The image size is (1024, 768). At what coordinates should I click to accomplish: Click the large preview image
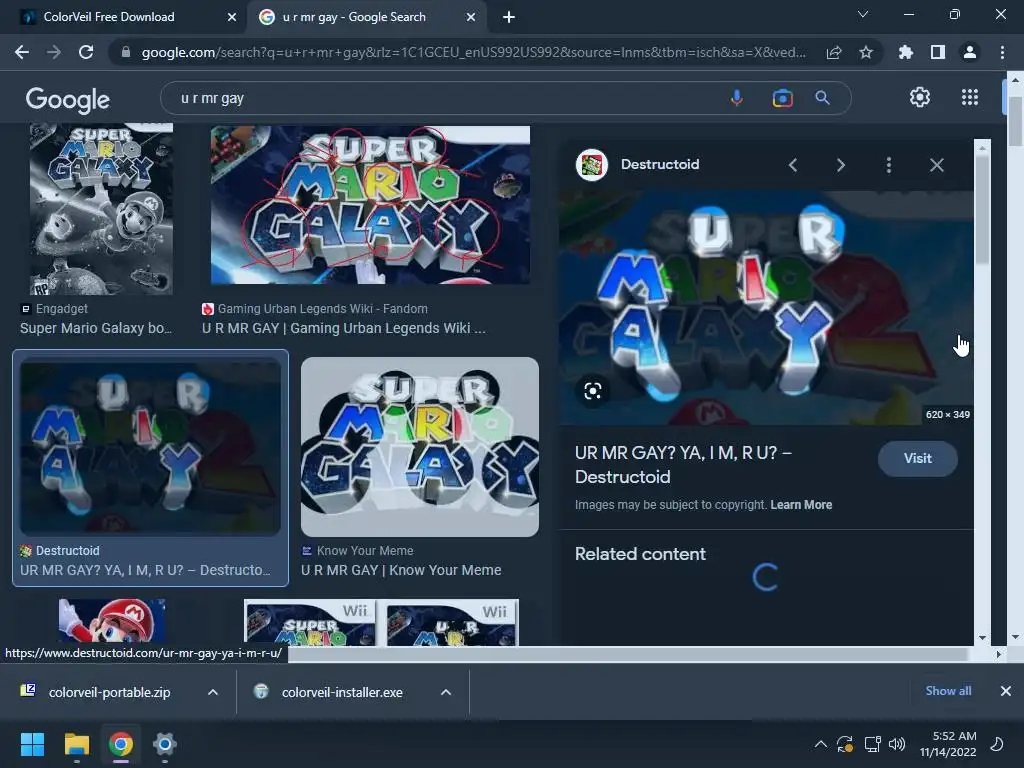coord(765,308)
